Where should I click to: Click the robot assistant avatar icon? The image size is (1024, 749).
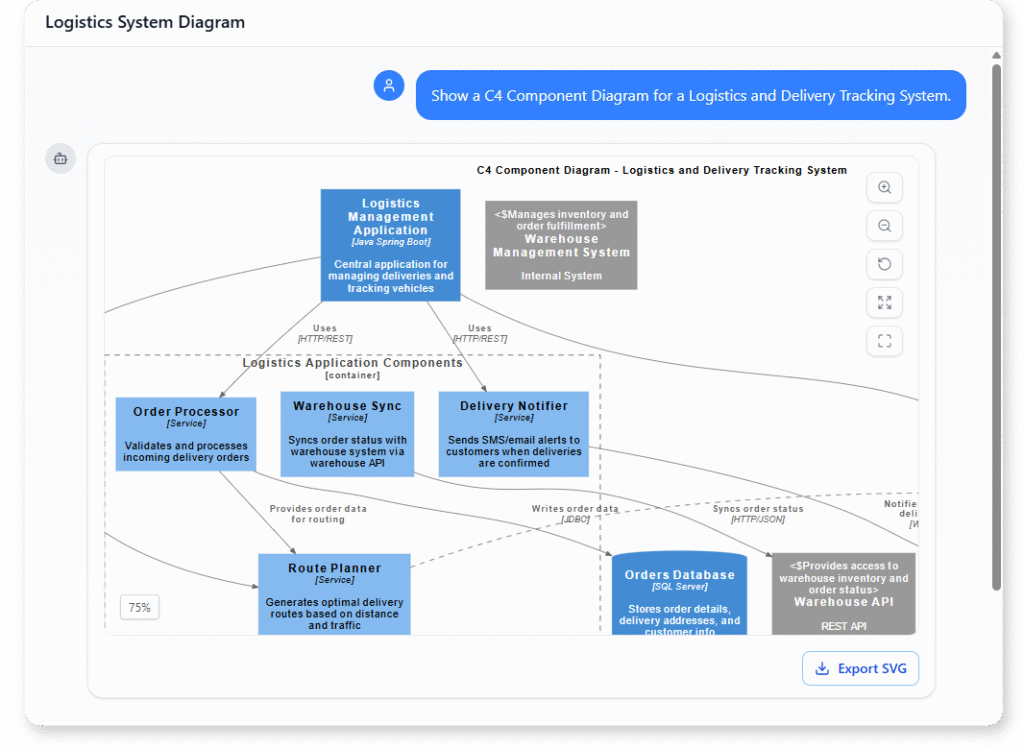pos(60,158)
